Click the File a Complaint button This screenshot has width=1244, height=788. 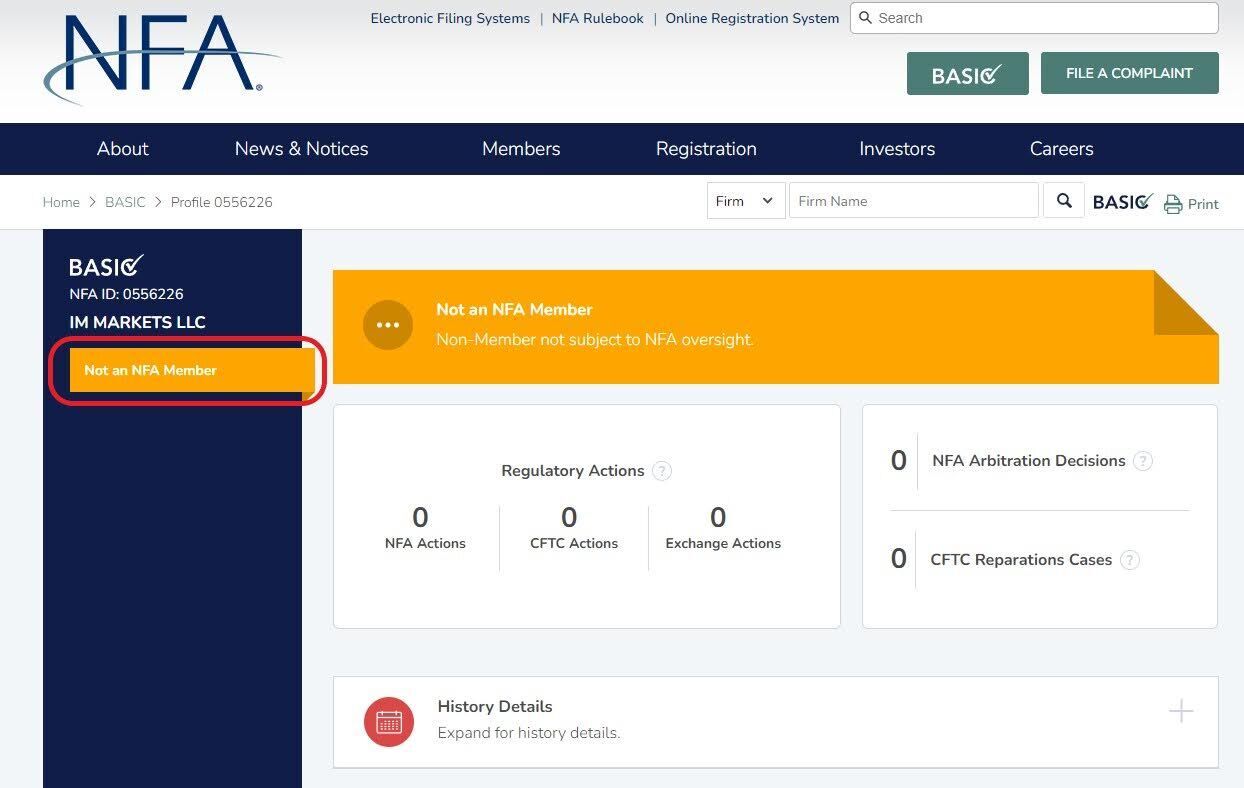pos(1130,73)
